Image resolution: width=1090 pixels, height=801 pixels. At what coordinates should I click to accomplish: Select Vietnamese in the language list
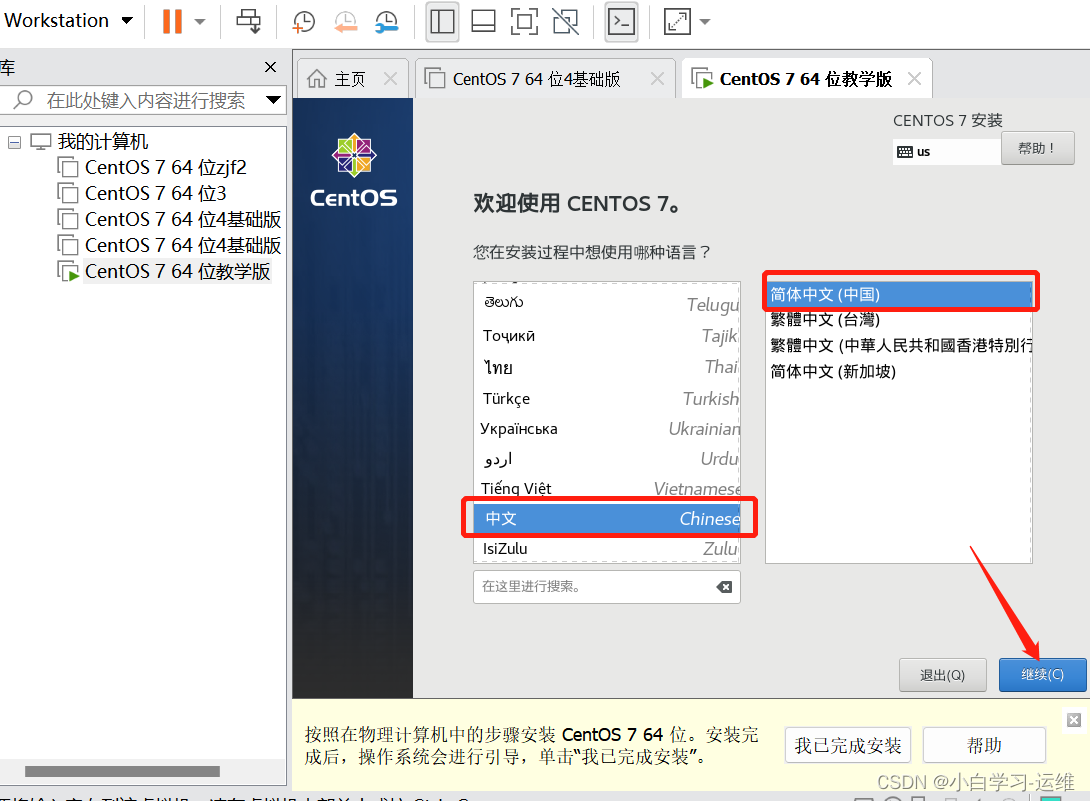click(x=607, y=488)
